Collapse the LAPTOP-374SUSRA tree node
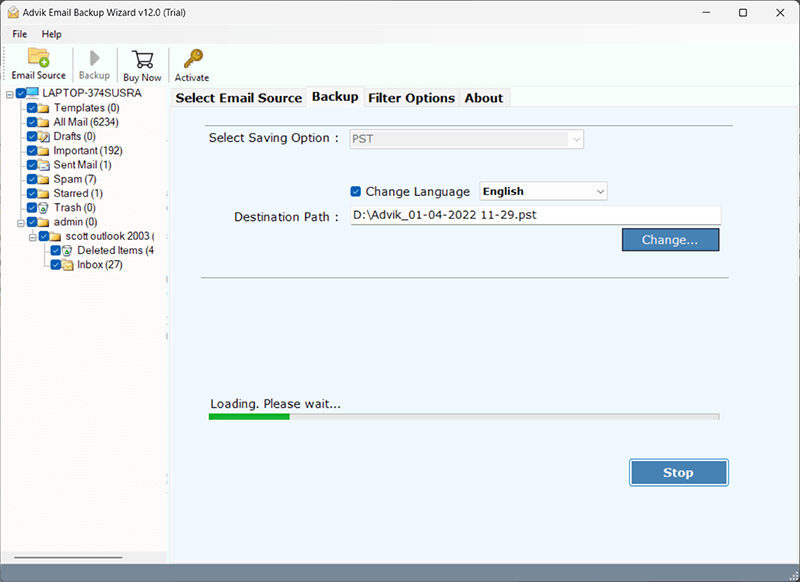The width and height of the screenshot is (800, 582). (10, 94)
